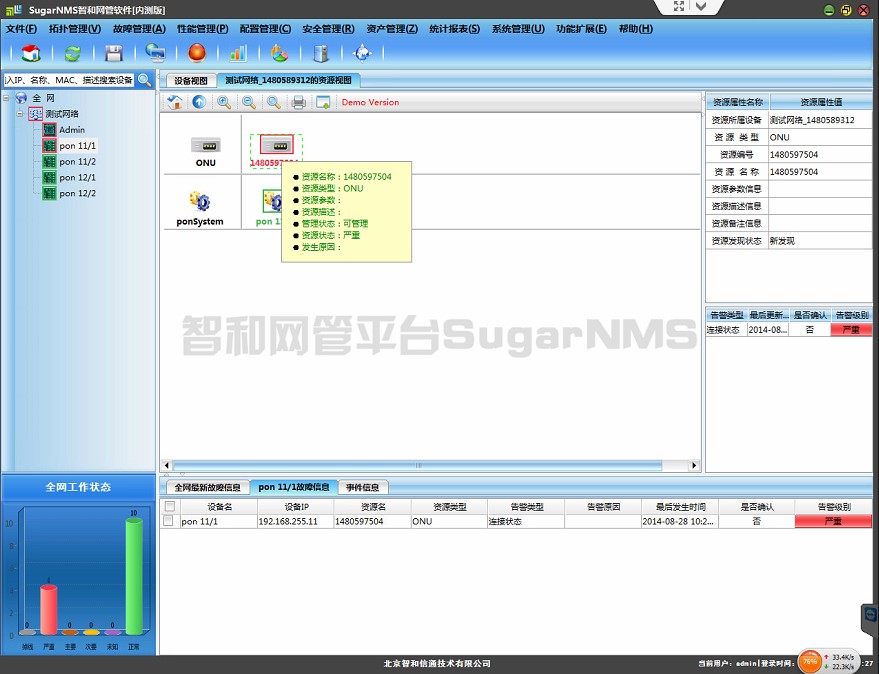Switch to the 全网最新故障信息 tab
This screenshot has width=879, height=674.
[x=207, y=487]
